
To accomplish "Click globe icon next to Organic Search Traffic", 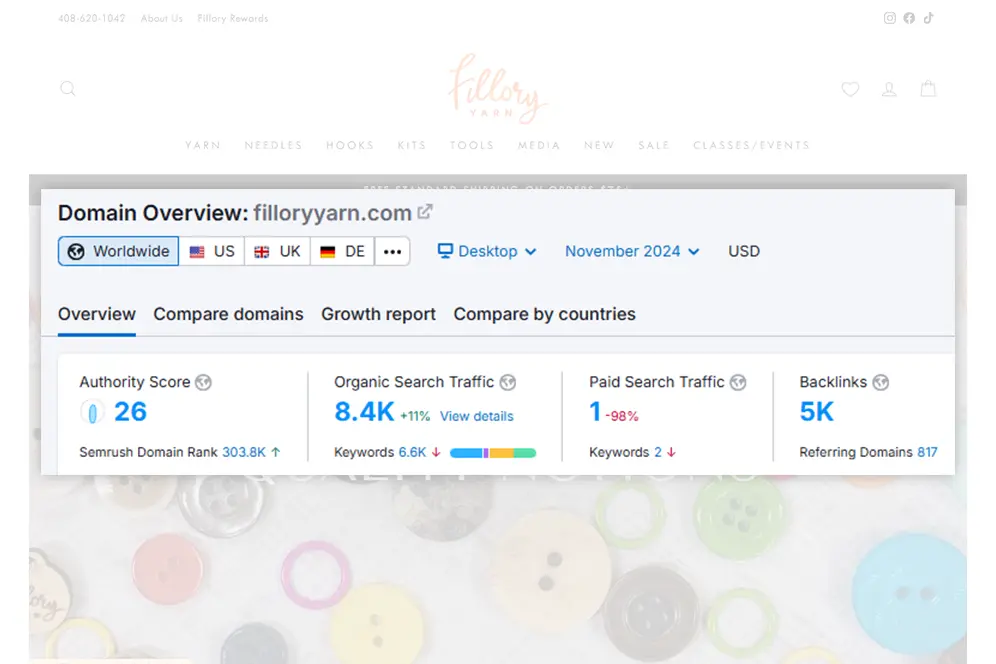I will coord(508,383).
